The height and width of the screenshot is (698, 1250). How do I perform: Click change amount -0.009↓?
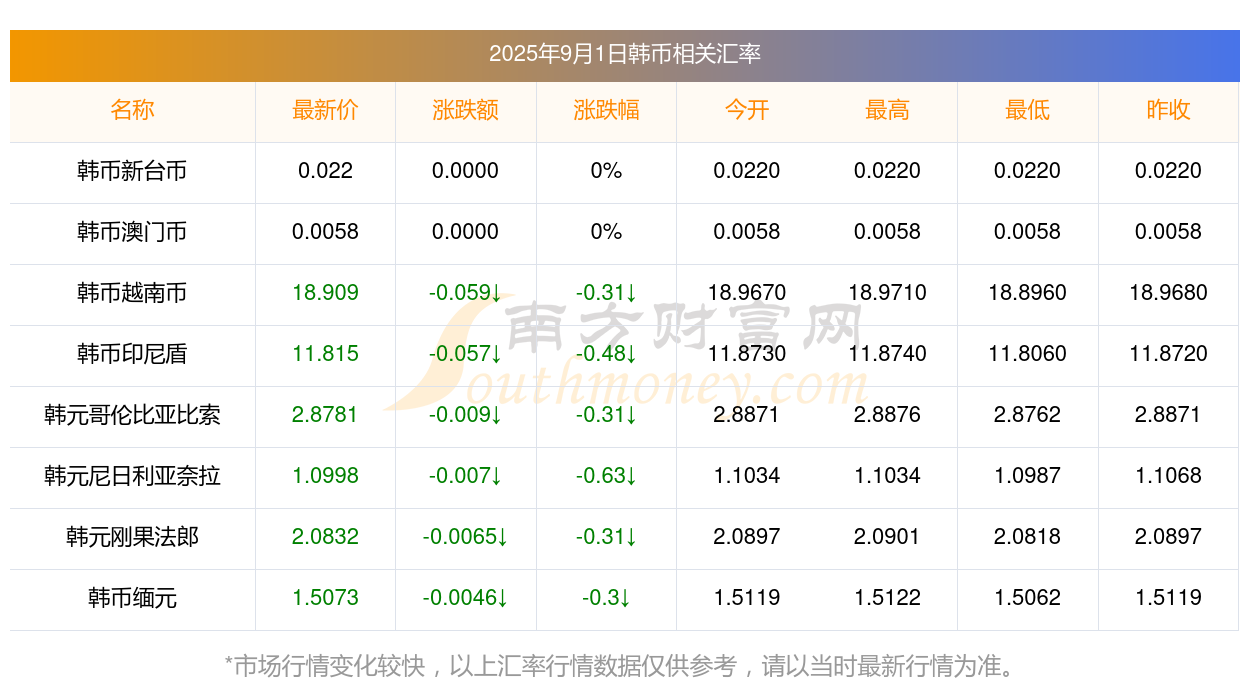click(466, 415)
